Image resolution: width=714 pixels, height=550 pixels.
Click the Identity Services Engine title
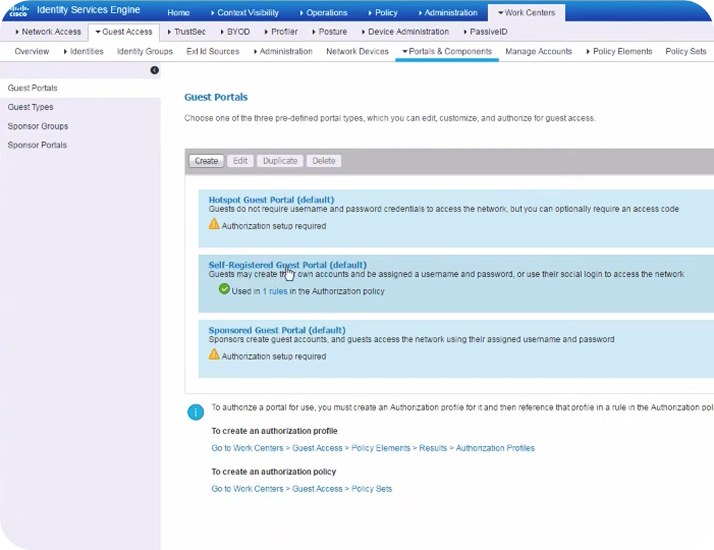pyautogui.click(x=88, y=10)
